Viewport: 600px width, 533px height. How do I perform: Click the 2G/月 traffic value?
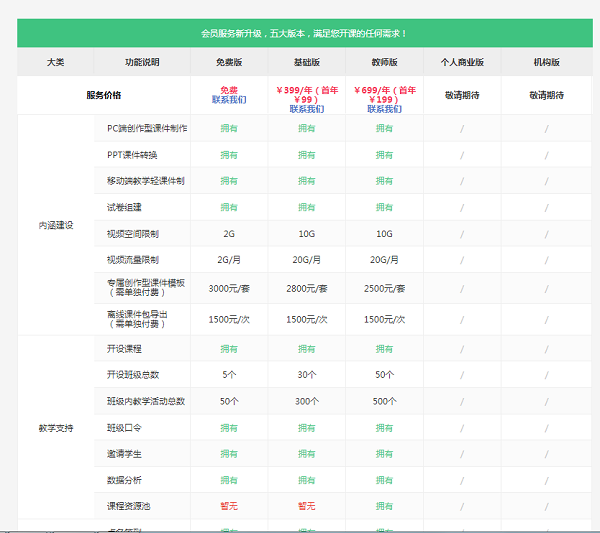pos(229,260)
